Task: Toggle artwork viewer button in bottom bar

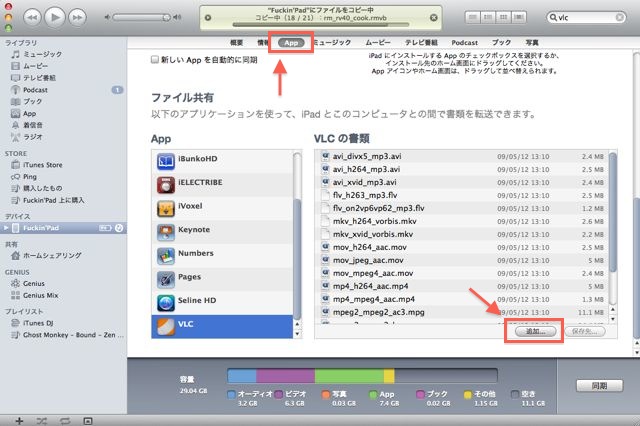Action: (88, 421)
